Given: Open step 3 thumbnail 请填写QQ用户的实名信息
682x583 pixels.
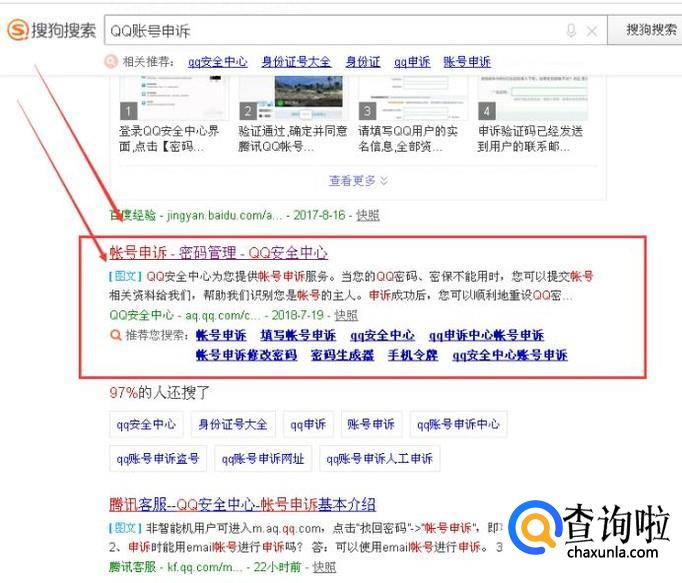Looking at the screenshot, I should click(x=412, y=98).
